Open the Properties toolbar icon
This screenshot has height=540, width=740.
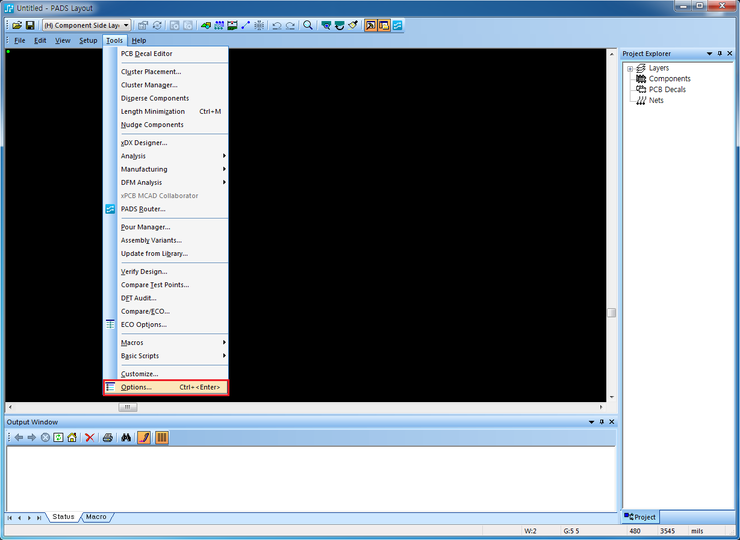coord(143,25)
